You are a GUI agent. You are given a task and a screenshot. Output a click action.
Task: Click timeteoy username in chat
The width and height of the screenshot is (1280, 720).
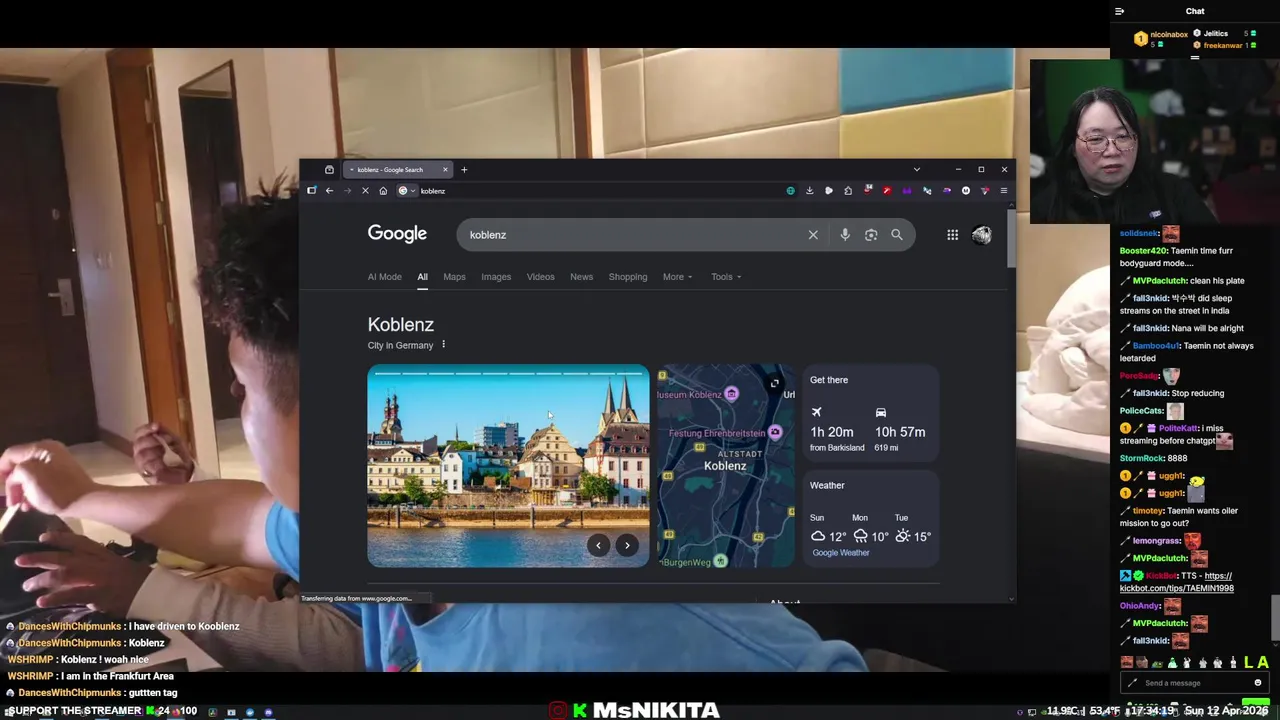(x=1148, y=511)
